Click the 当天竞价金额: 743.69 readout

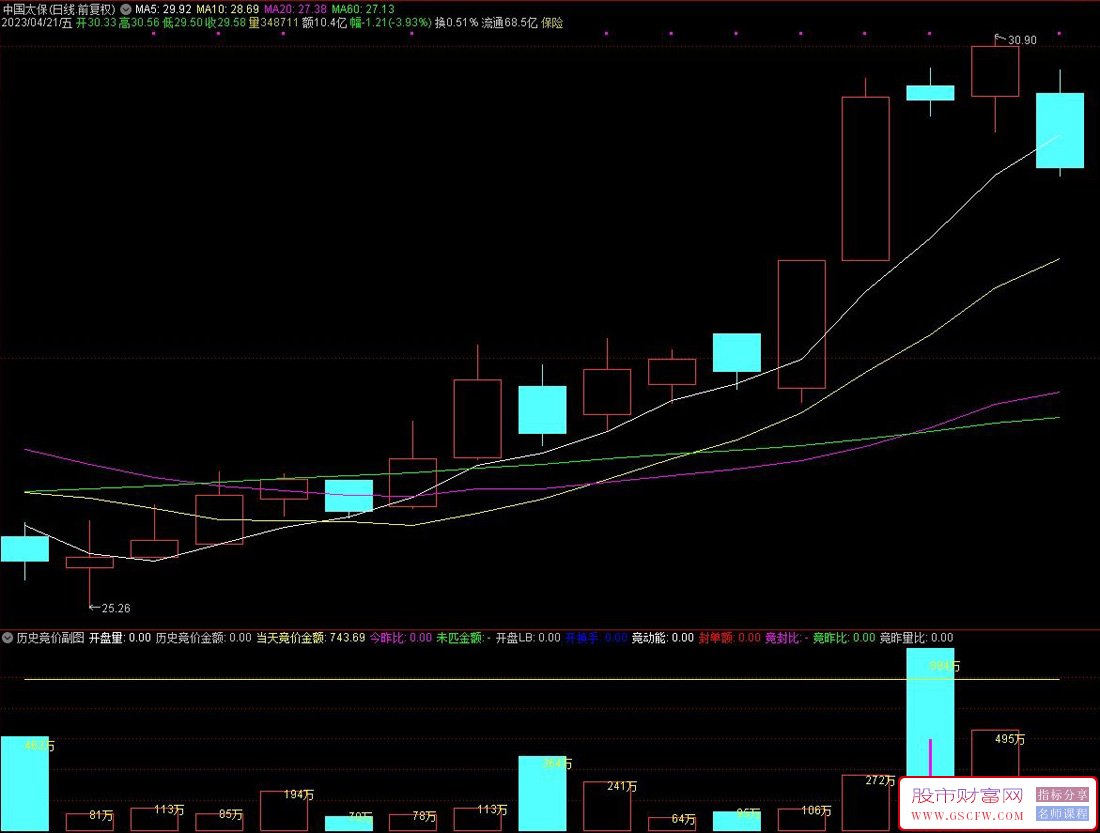pos(311,638)
